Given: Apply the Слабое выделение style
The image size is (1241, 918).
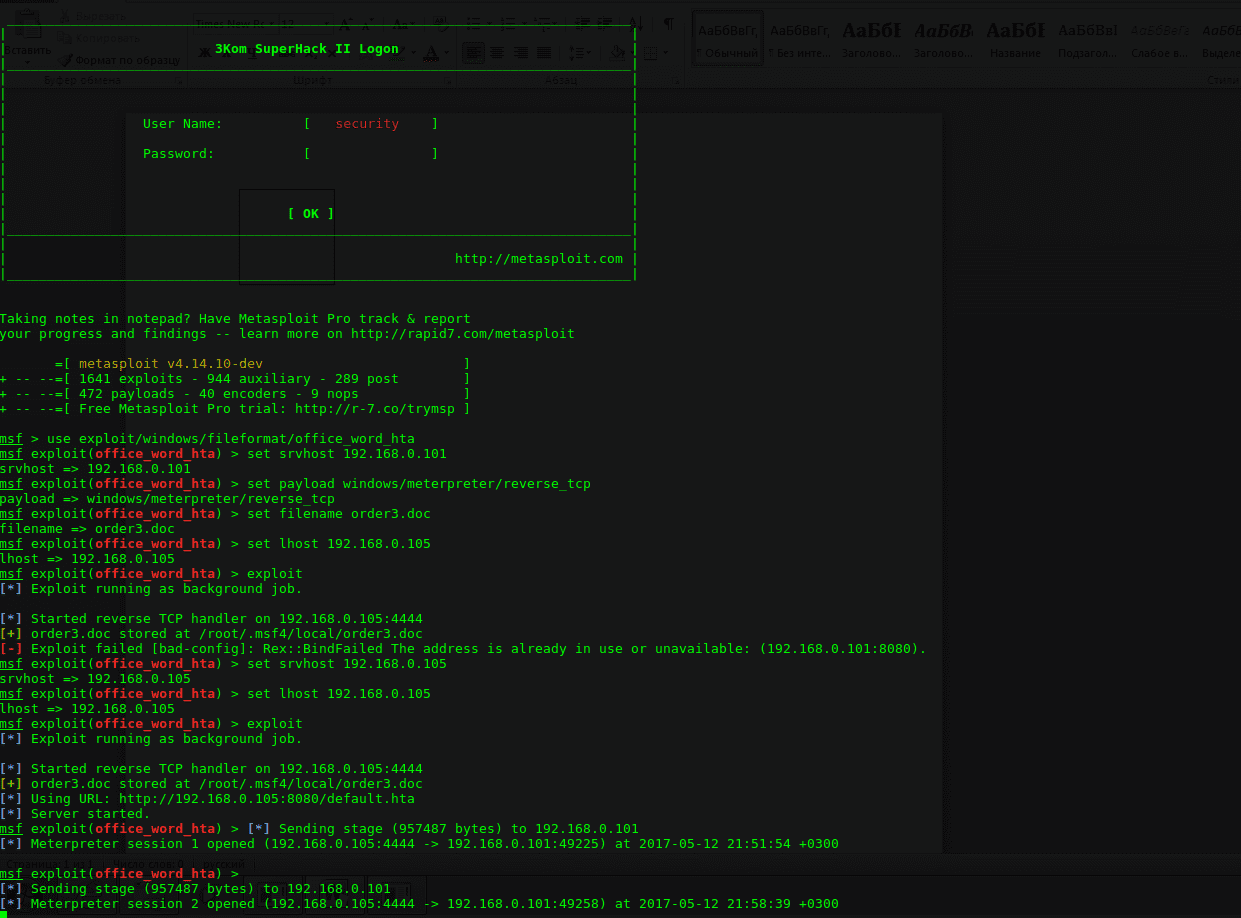Looking at the screenshot, I should tap(1159, 38).
